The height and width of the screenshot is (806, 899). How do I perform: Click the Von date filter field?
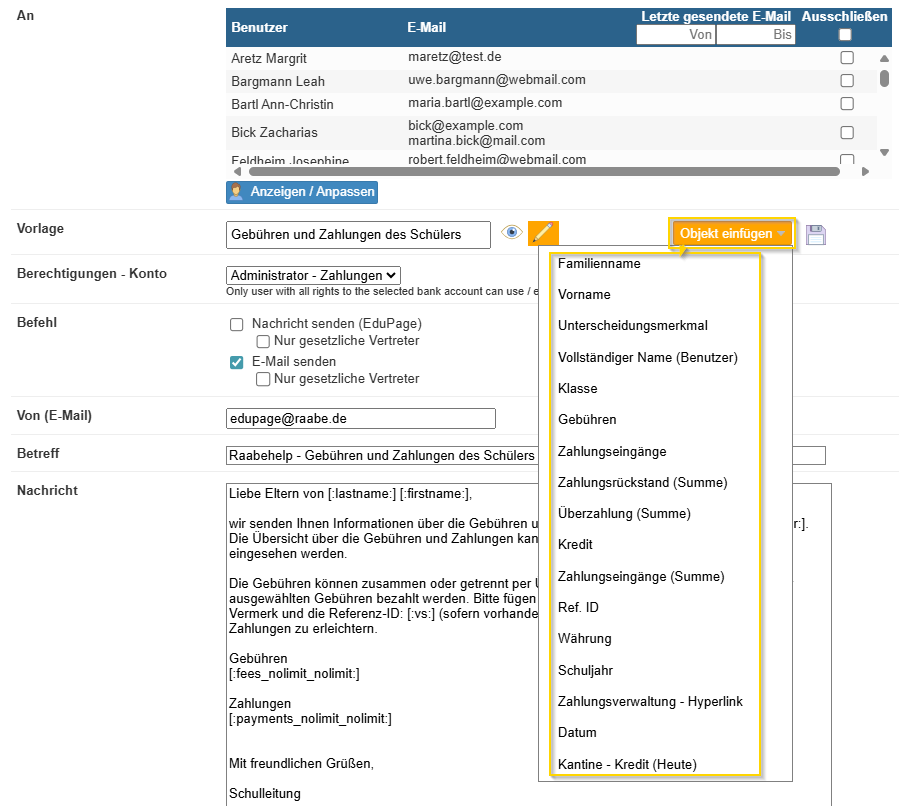(676, 35)
